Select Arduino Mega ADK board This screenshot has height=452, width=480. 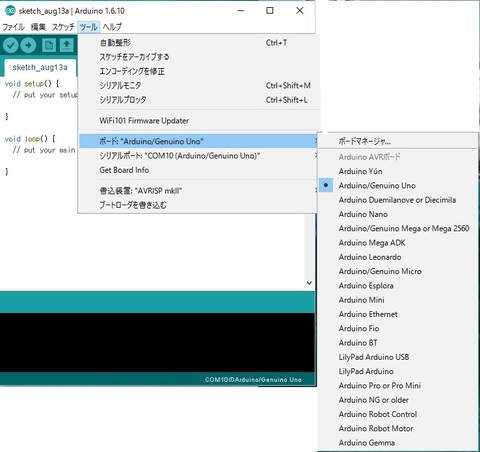(398, 243)
